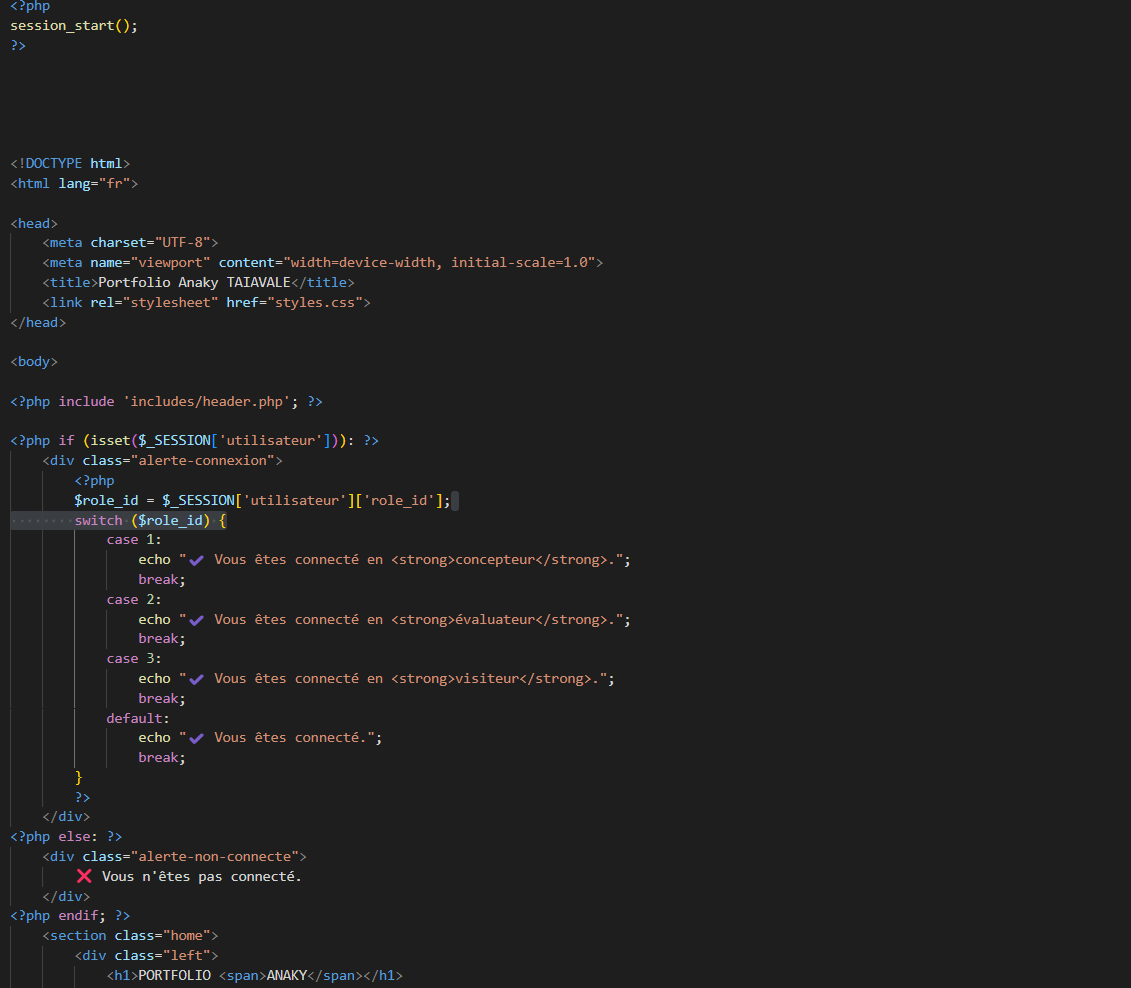Click the isset function name
Screen dimensions: 1131x988
click(x=110, y=441)
